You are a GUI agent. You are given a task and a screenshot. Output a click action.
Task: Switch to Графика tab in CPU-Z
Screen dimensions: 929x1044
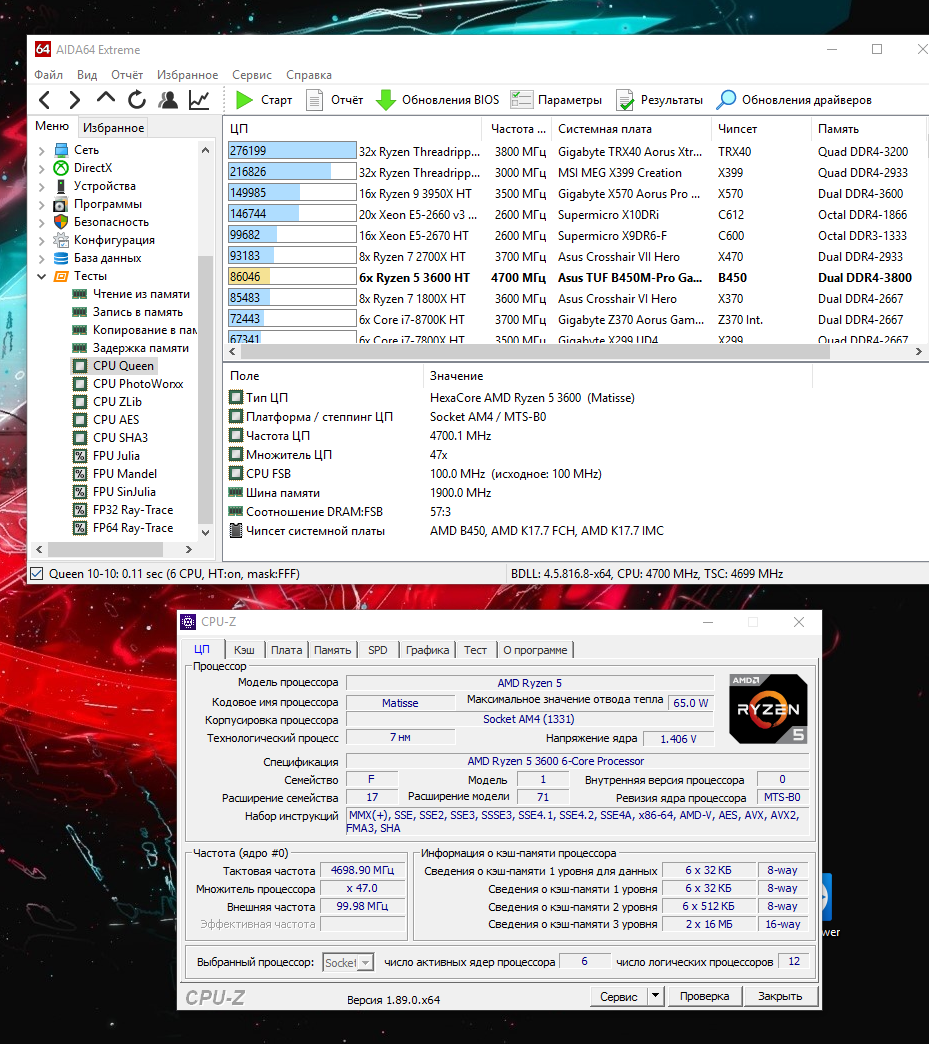click(x=428, y=650)
